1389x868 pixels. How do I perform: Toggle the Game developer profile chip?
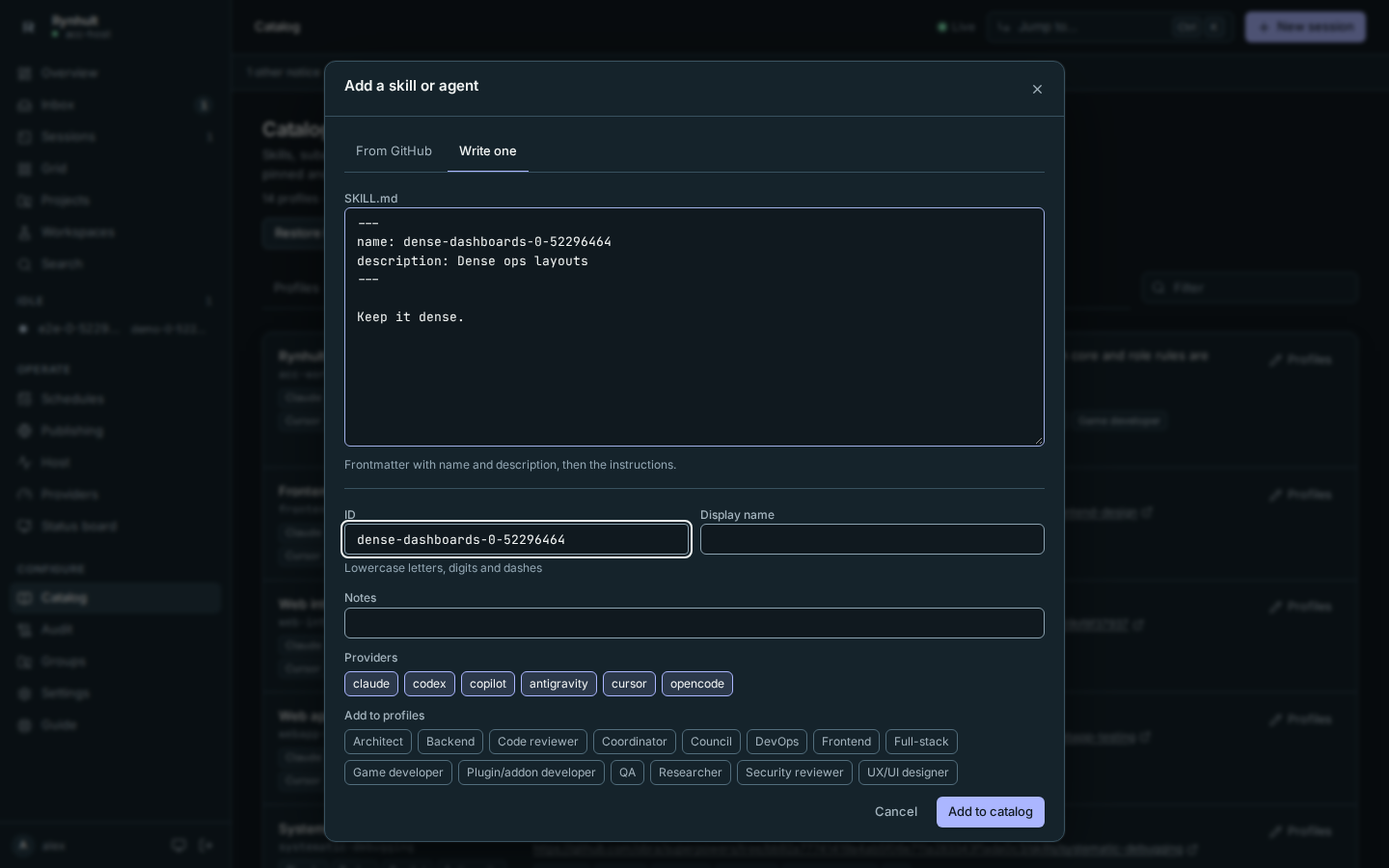point(398,773)
